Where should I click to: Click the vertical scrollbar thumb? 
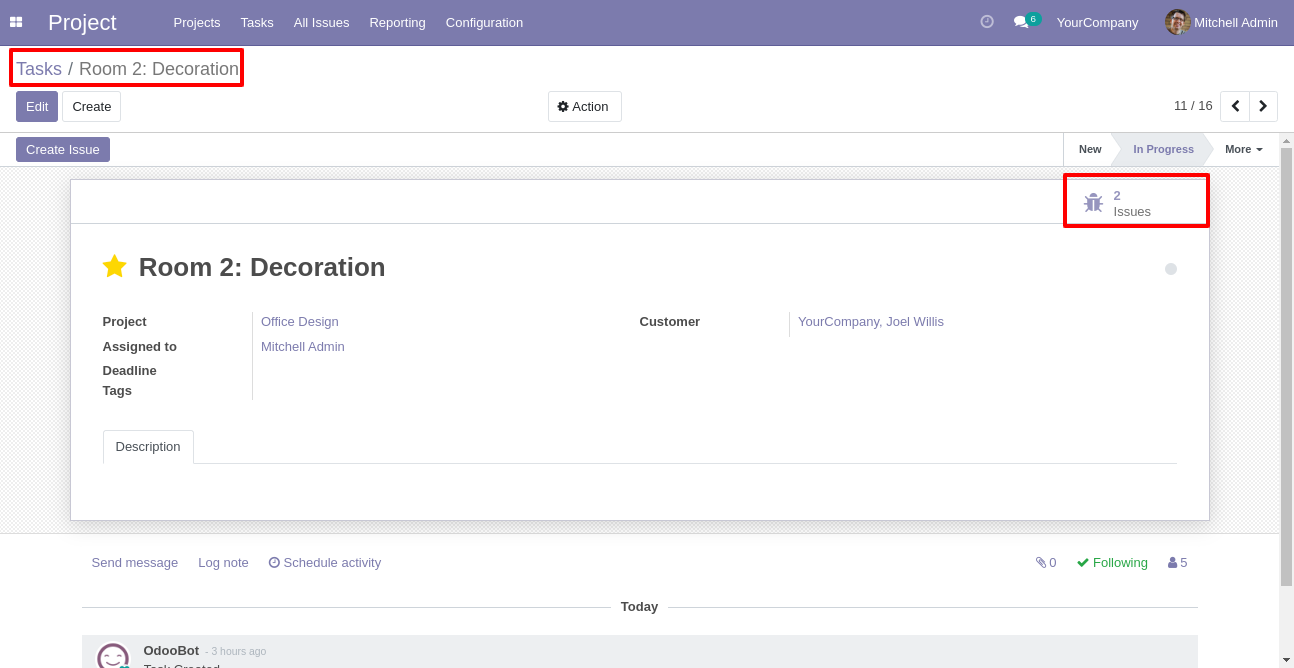coord(1286,366)
